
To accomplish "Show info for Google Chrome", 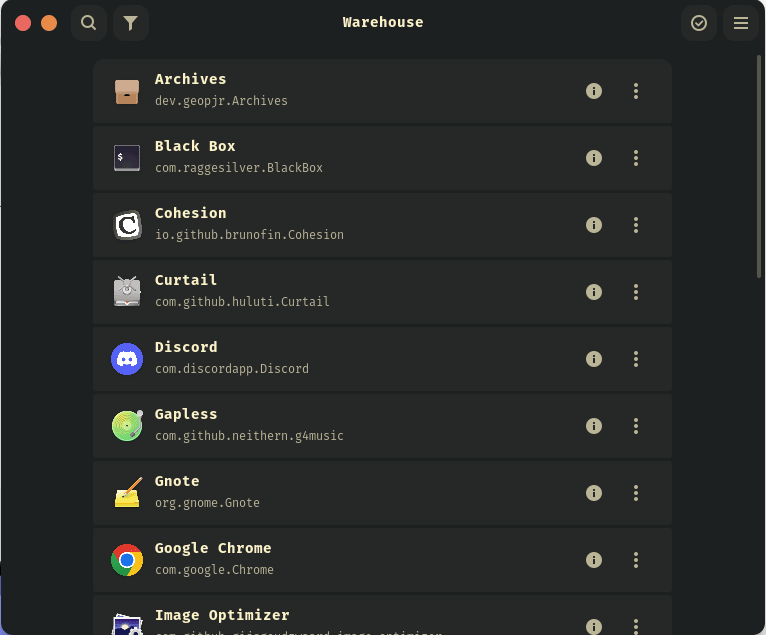I will (x=594, y=559).
